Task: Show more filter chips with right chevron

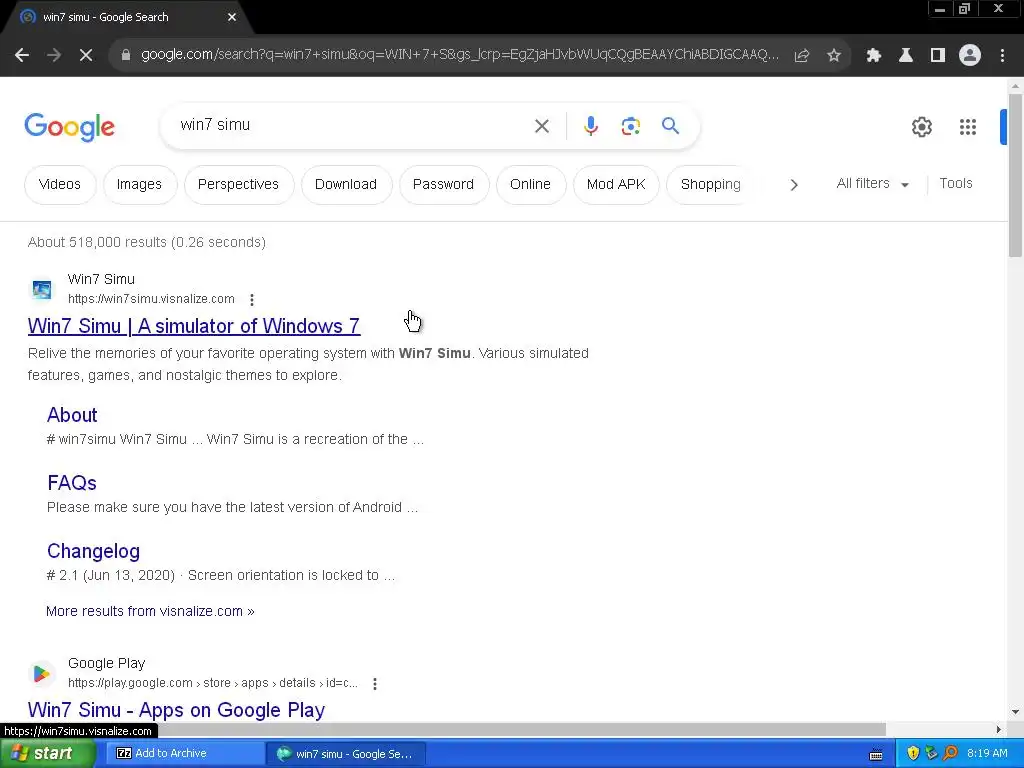Action: click(x=793, y=185)
